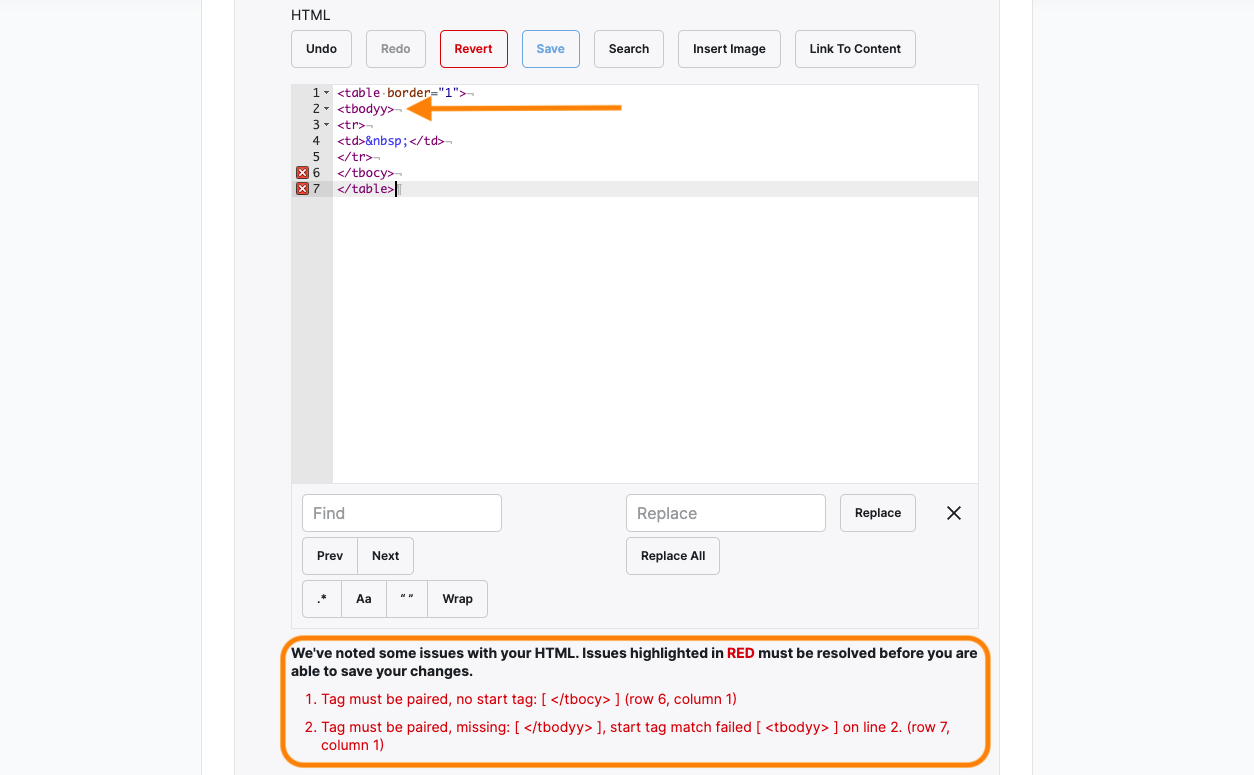Save the HTML code
This screenshot has height=775, width=1254.
[550, 48]
